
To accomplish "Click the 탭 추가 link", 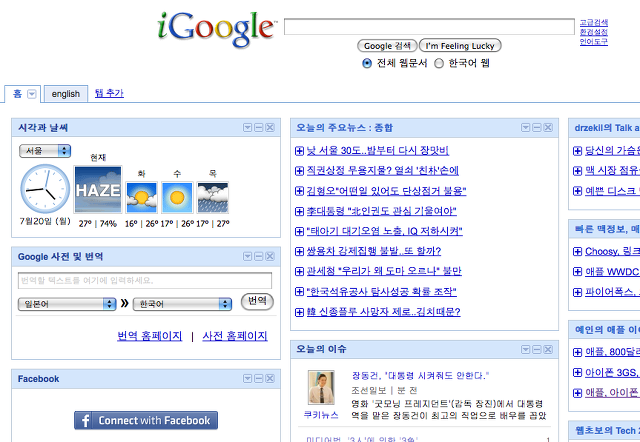I will point(109,93).
